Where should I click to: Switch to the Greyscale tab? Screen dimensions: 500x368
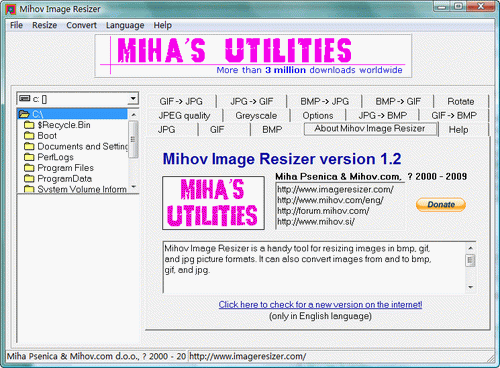coord(256,115)
